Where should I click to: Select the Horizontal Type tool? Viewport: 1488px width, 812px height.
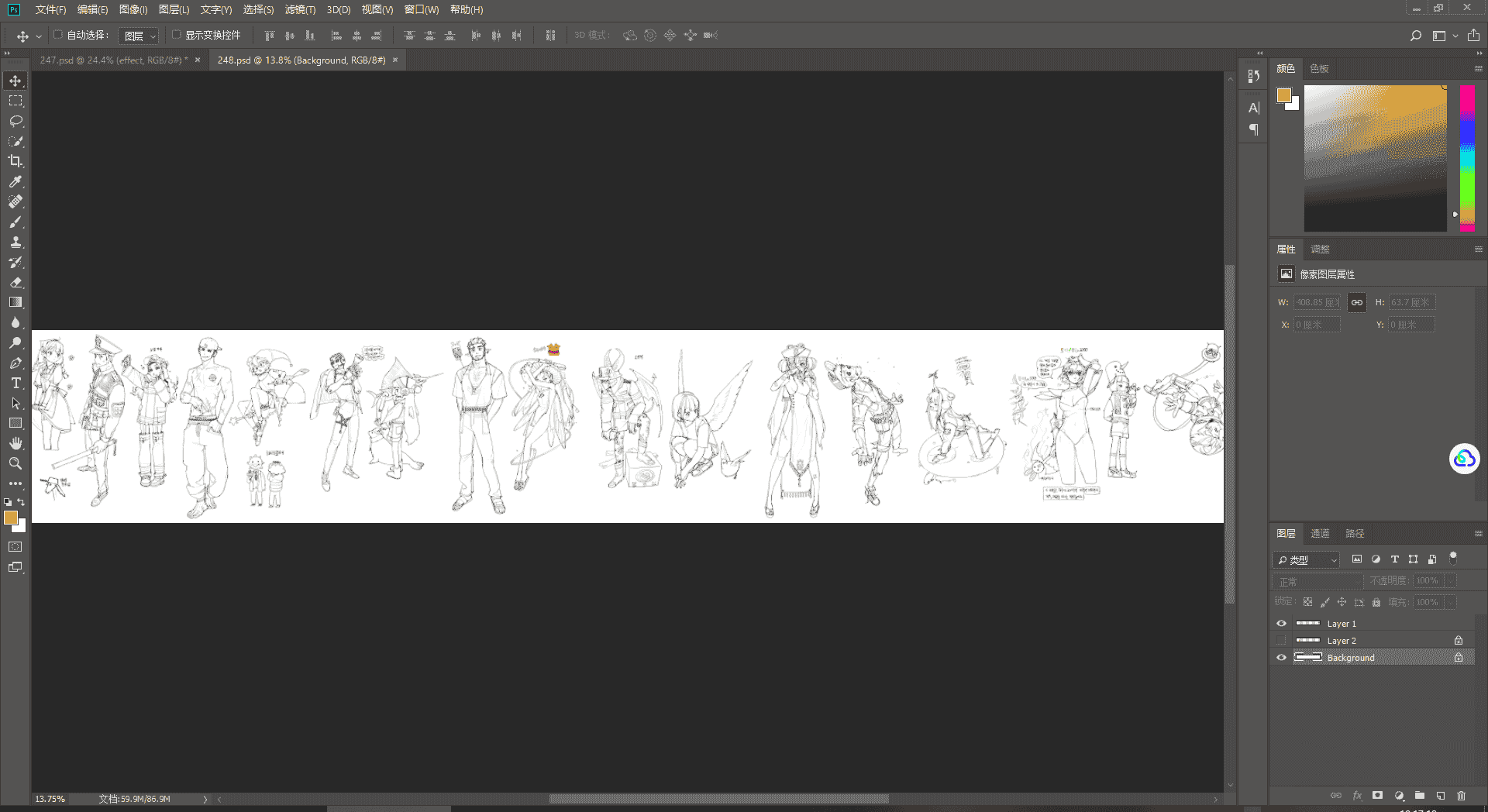point(15,383)
